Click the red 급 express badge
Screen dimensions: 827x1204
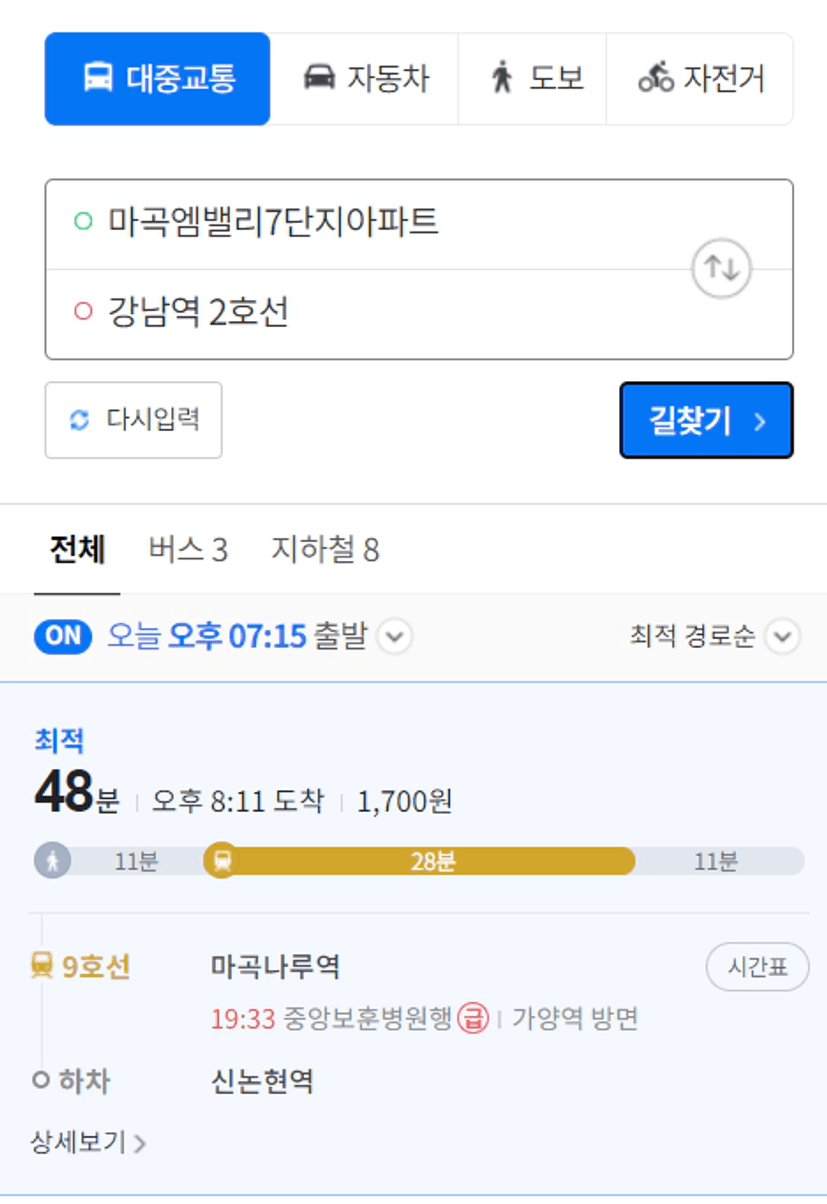tap(473, 1019)
